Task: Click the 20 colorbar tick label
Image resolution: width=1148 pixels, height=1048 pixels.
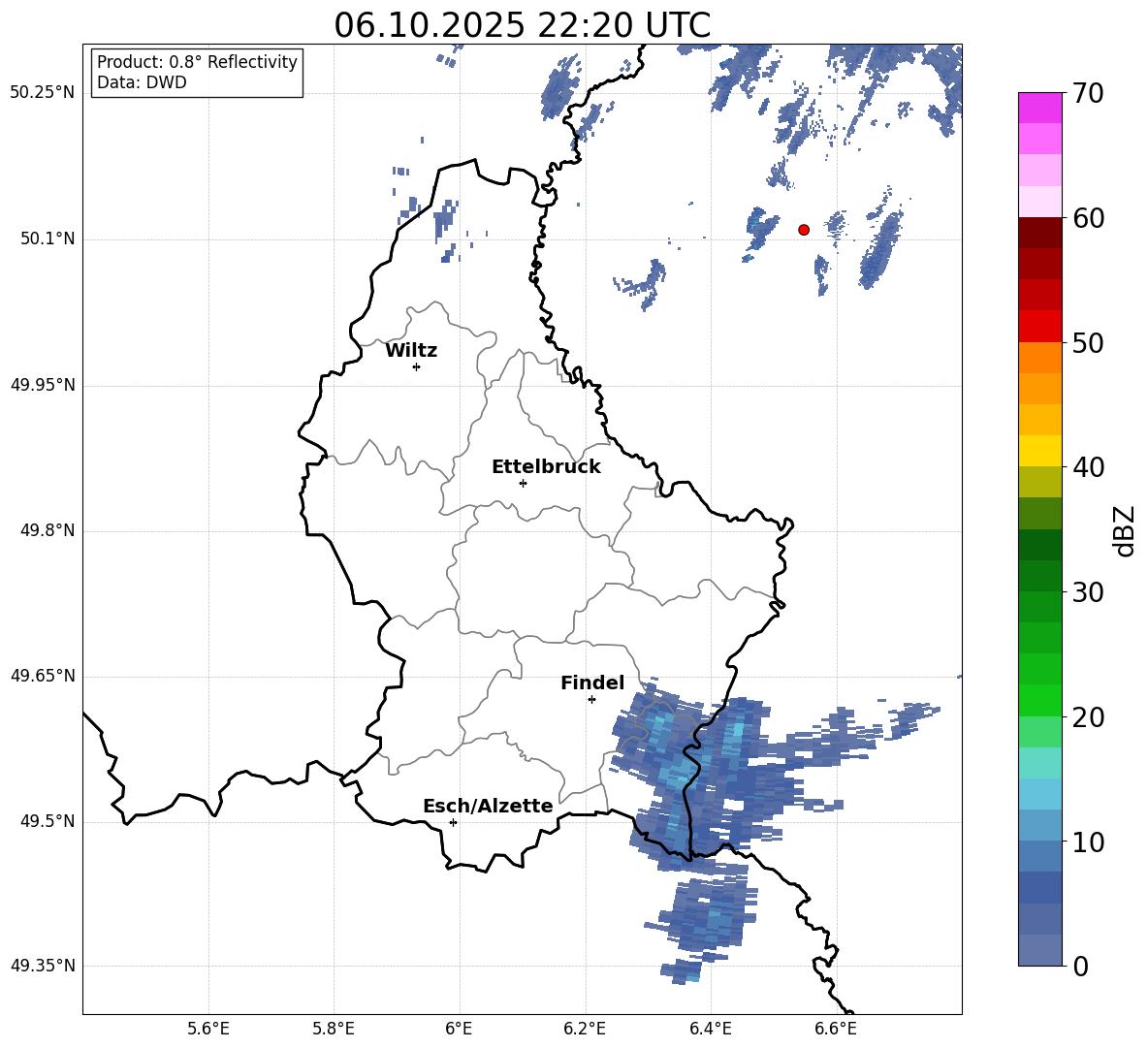Action: (x=1088, y=717)
